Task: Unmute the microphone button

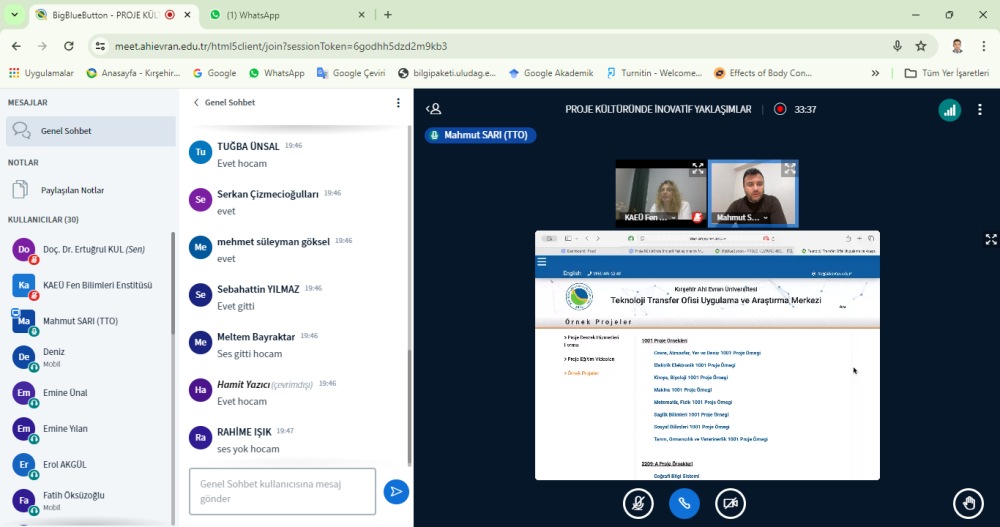Action: (x=637, y=503)
